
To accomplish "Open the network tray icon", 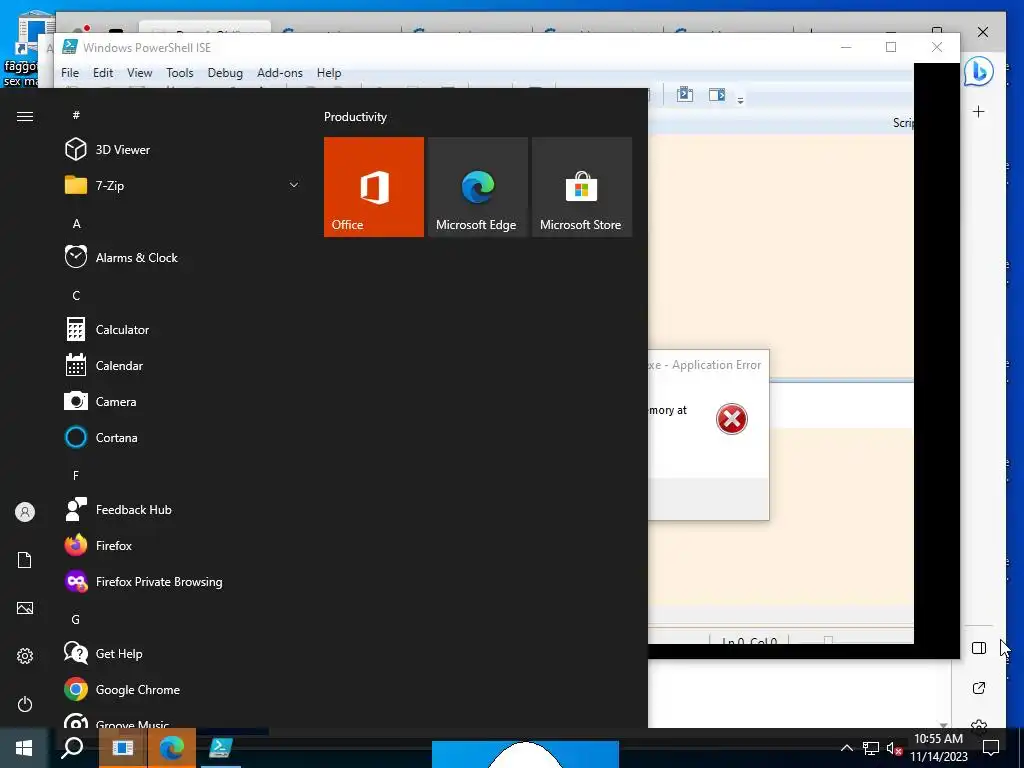I will (871, 748).
